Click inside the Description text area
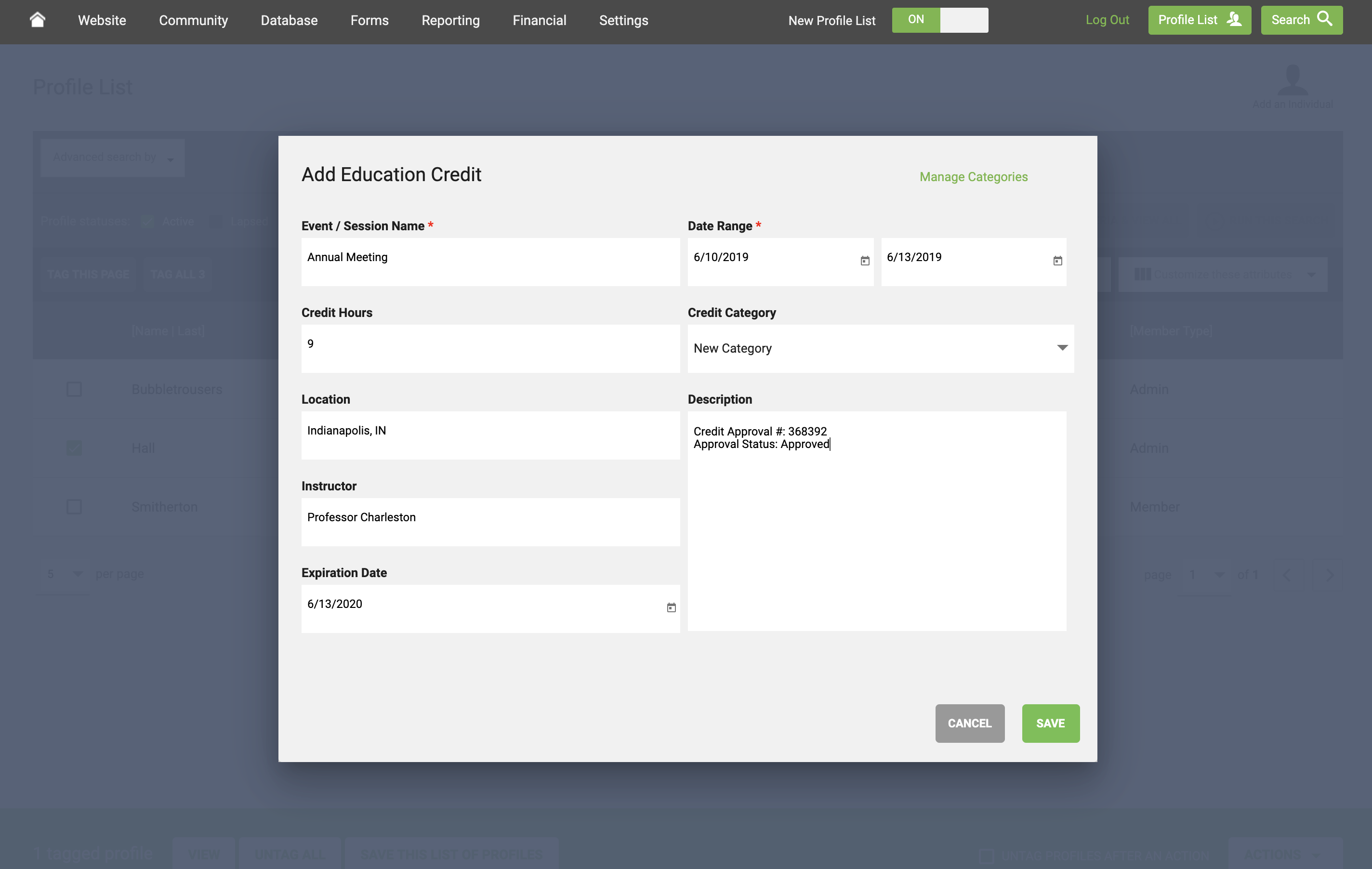This screenshot has height=869, width=1372. 877,521
